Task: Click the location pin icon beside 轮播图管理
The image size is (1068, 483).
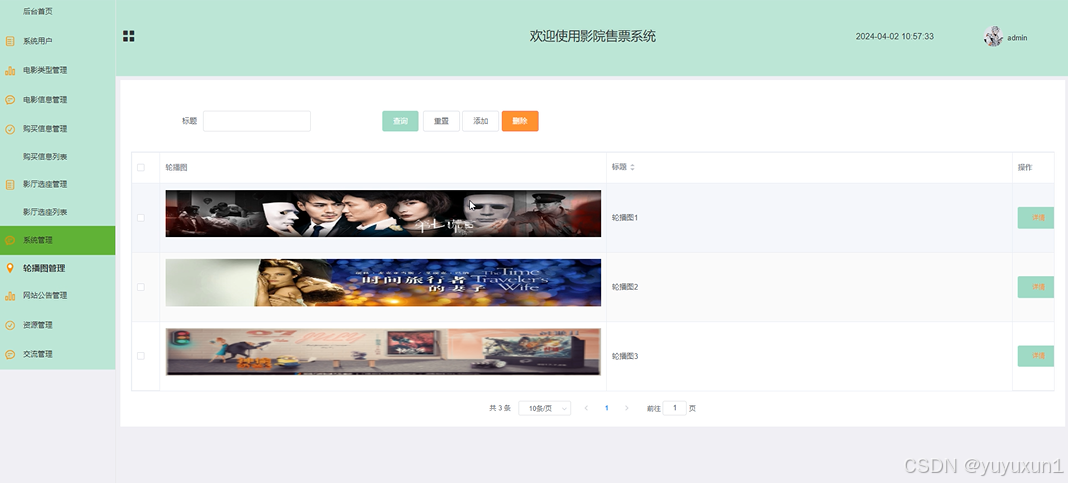Action: click(x=10, y=268)
